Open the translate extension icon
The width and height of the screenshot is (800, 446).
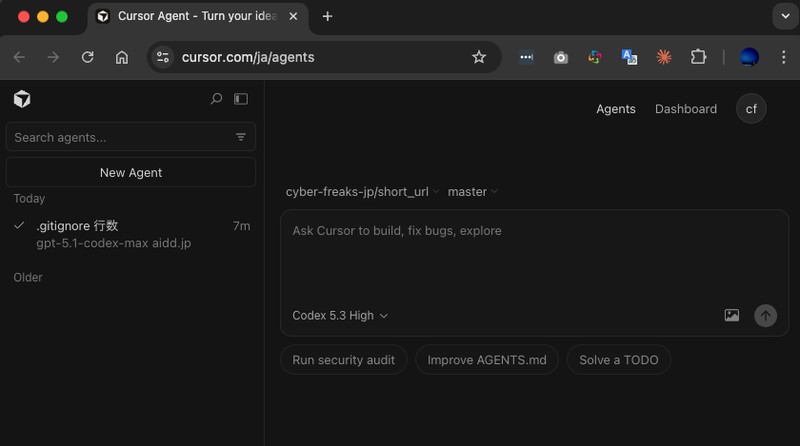629,57
